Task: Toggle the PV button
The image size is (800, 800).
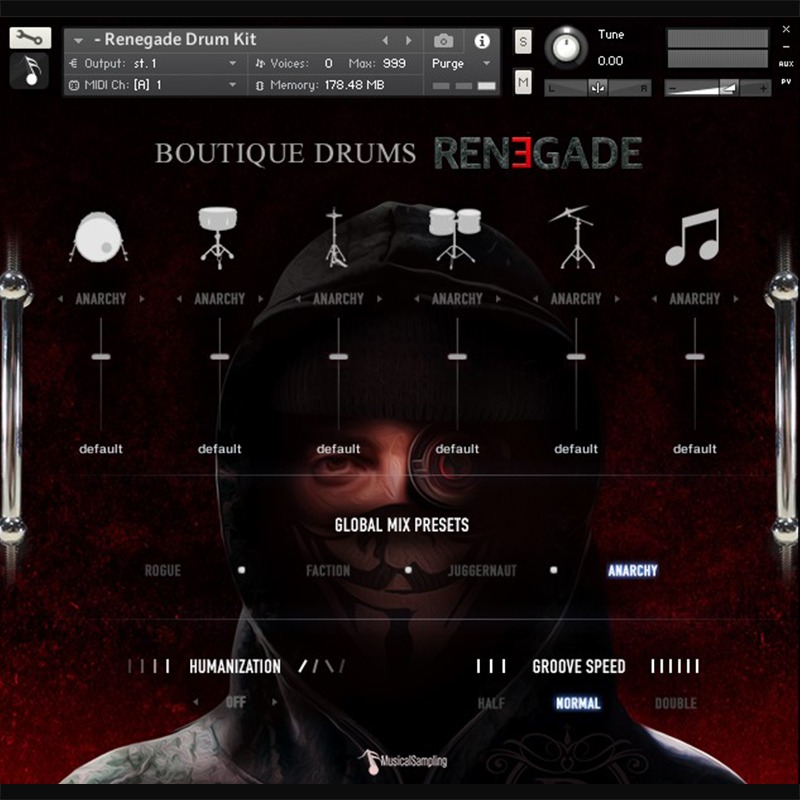Action: pyautogui.click(x=786, y=81)
